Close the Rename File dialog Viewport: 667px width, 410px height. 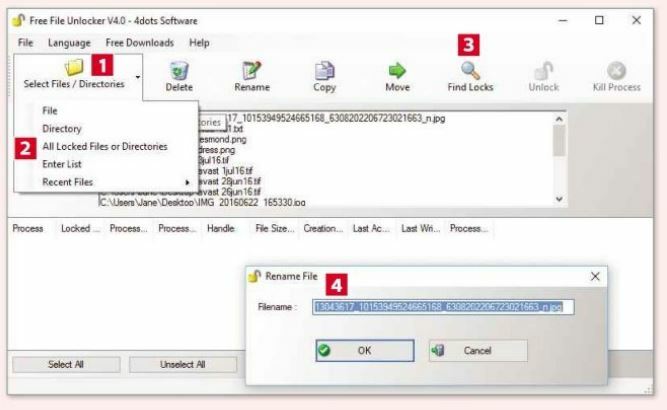point(595,276)
